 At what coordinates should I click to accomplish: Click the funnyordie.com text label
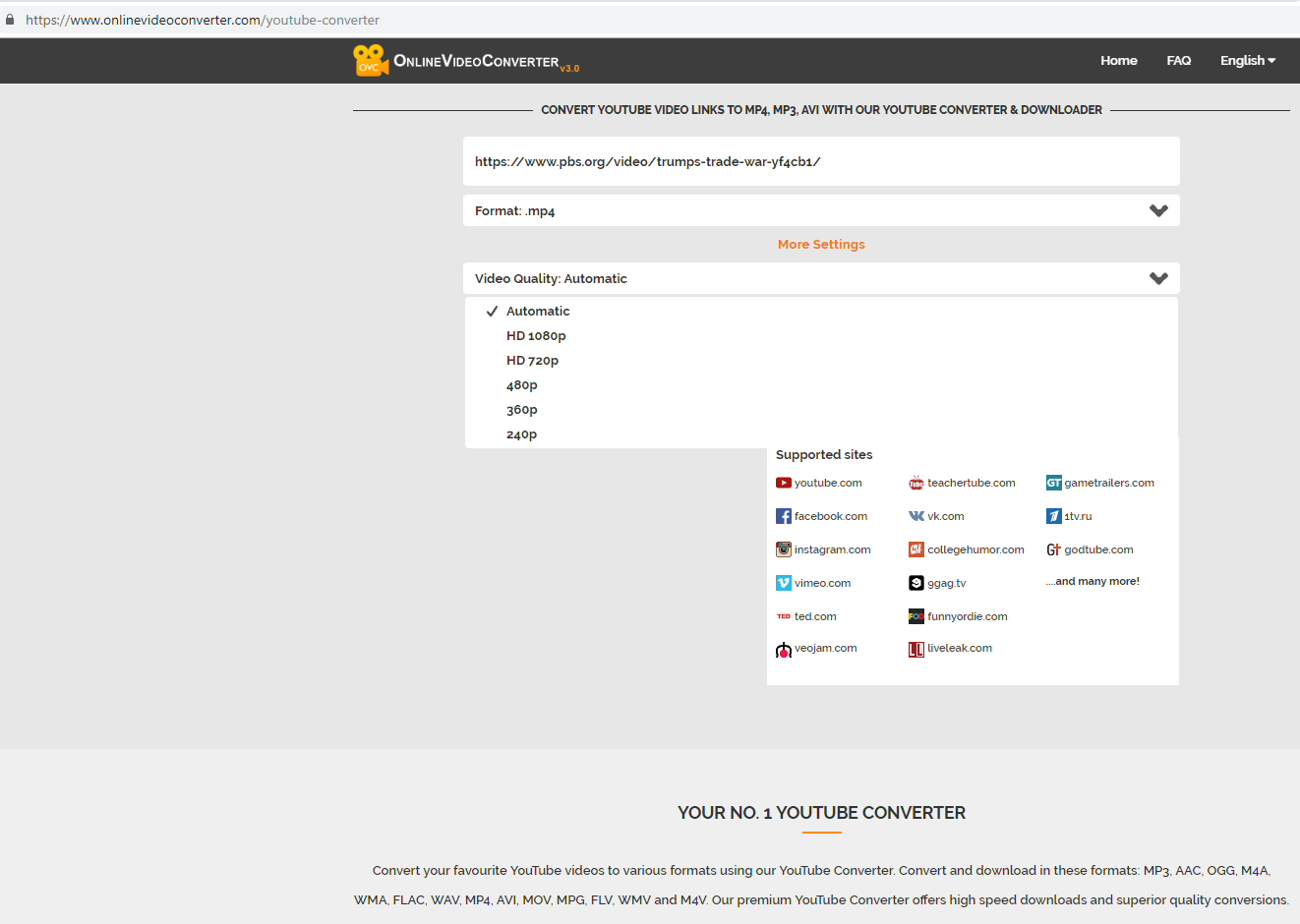(968, 616)
